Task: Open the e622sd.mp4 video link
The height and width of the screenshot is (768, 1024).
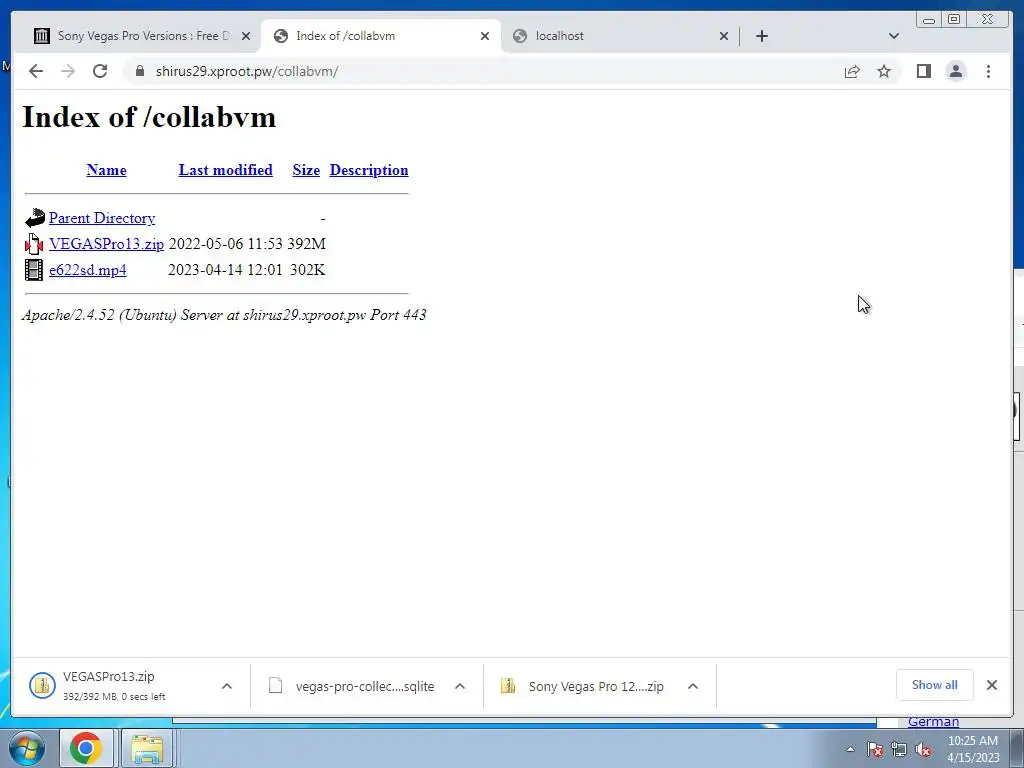Action: pos(88,270)
